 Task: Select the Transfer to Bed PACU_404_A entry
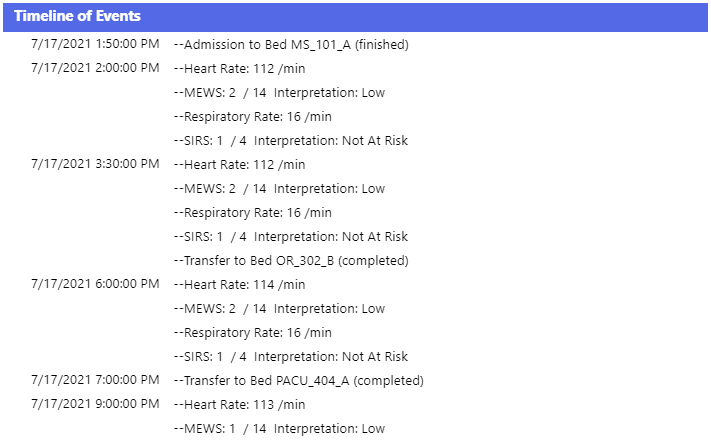(x=299, y=381)
